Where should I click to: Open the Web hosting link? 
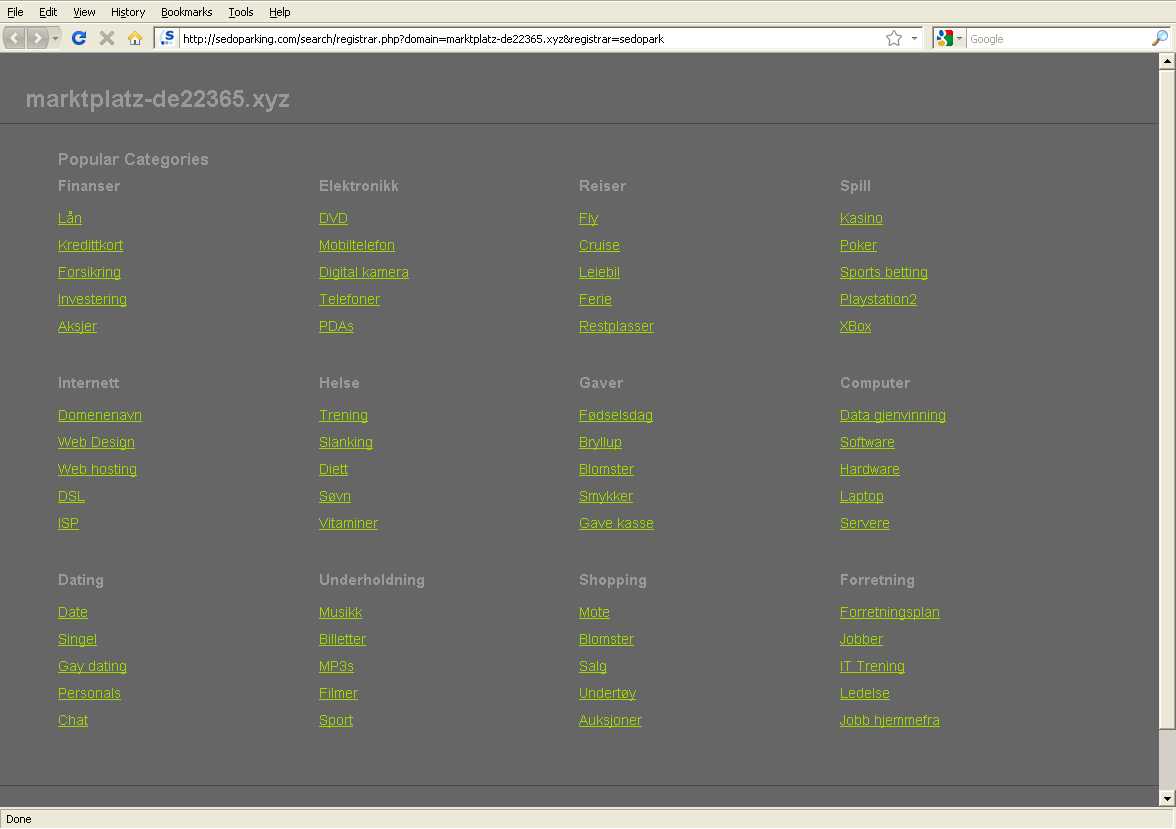coord(98,470)
